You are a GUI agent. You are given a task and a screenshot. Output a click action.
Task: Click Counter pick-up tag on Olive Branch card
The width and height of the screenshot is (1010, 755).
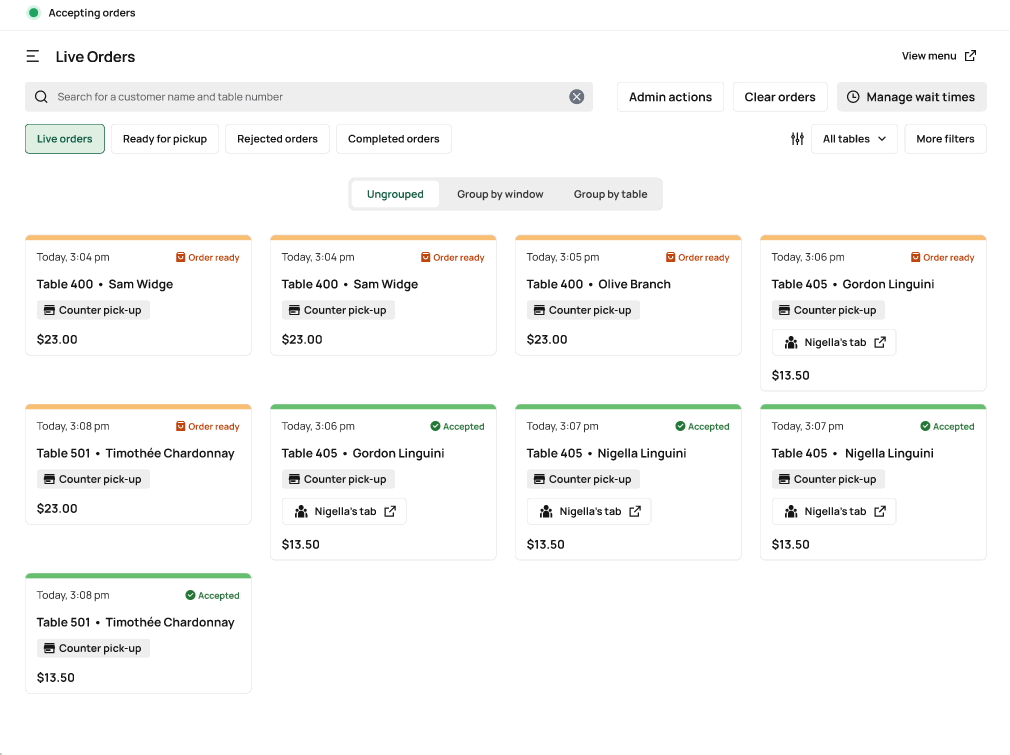pos(583,311)
